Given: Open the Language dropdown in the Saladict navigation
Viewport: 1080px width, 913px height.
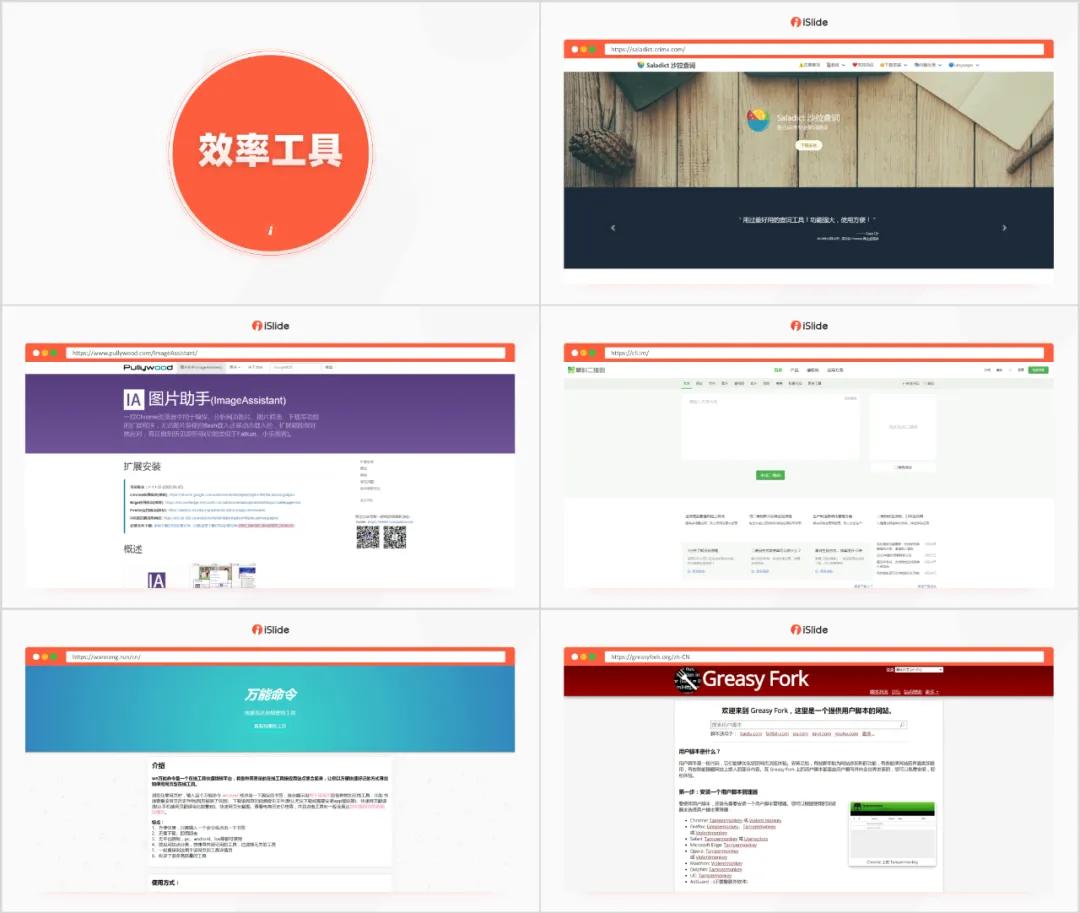Looking at the screenshot, I should (964, 65).
